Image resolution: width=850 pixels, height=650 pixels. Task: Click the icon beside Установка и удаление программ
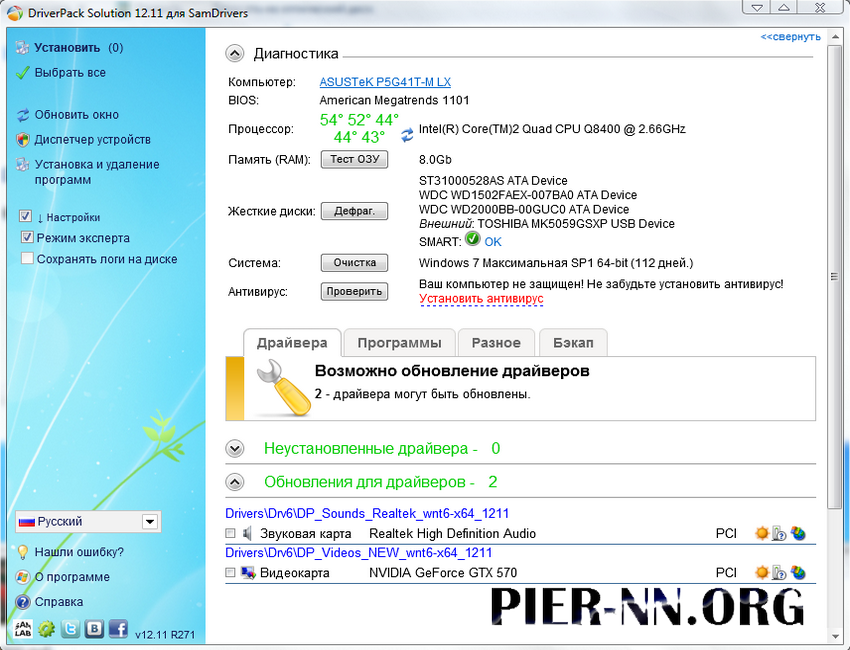[23, 164]
